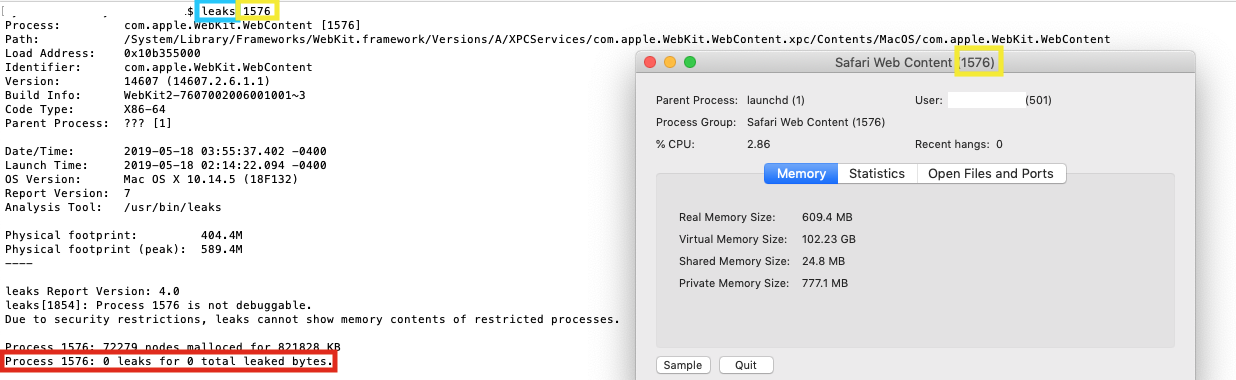The width and height of the screenshot is (1236, 380).
Task: Click the Parent Process launchd (1) value
Action: point(776,100)
